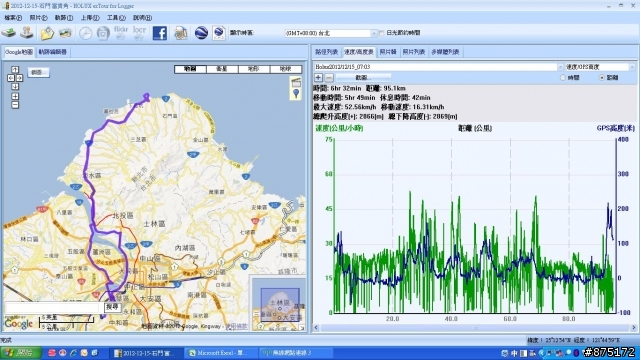The width and height of the screenshot is (640, 360).
Task: Select the 地球 map type button
Action: (x=286, y=69)
